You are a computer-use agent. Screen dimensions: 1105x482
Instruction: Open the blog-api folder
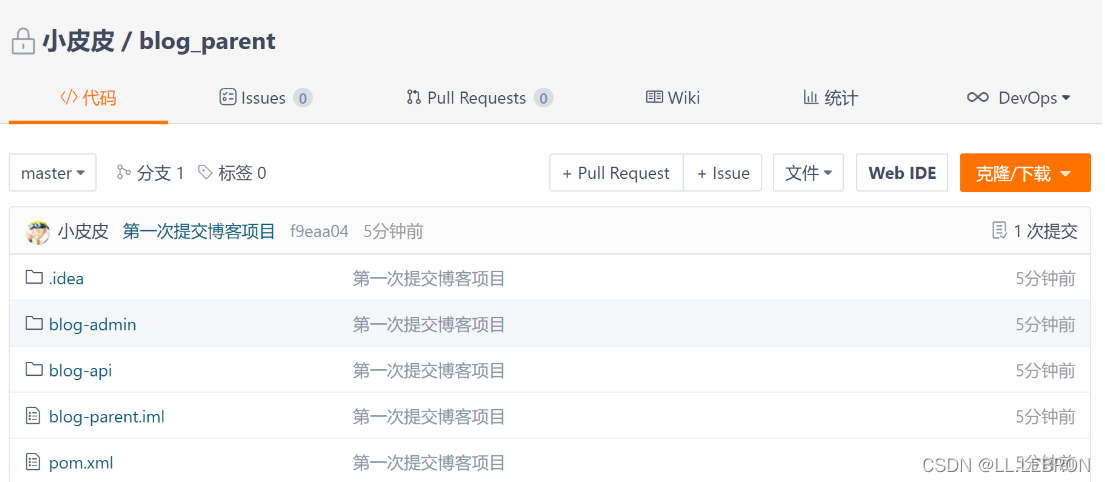(80, 370)
